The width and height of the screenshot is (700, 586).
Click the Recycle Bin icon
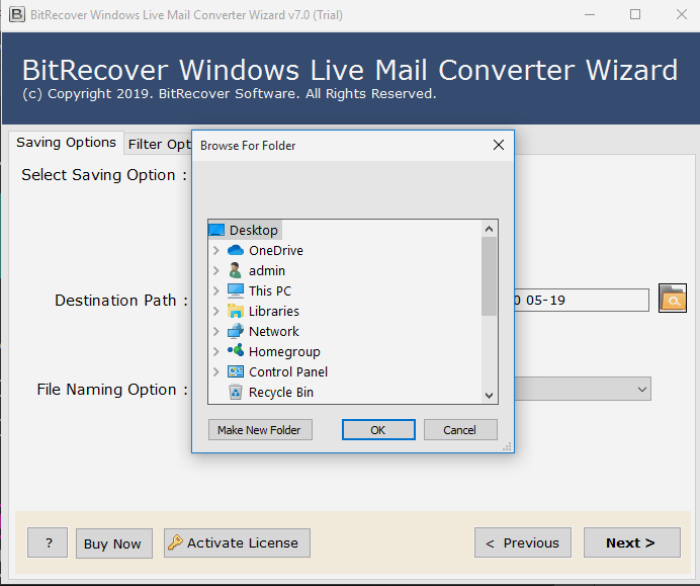coord(235,392)
